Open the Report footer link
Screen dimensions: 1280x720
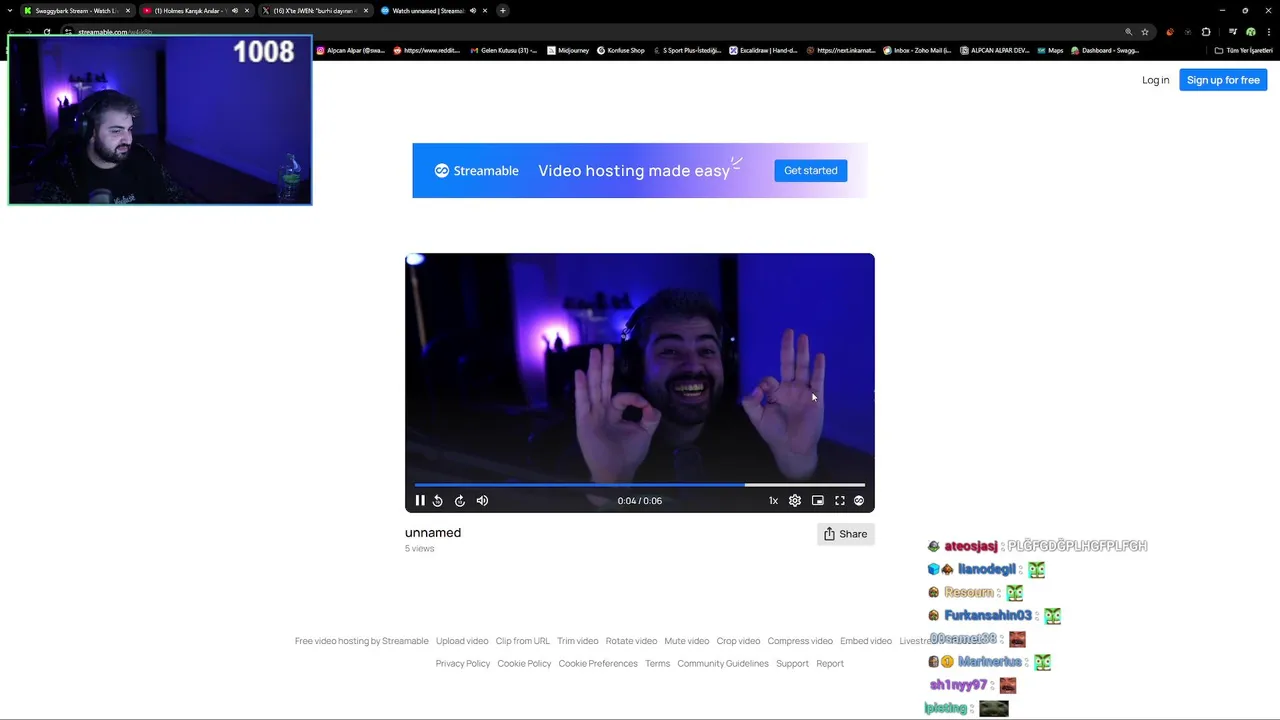pos(830,664)
